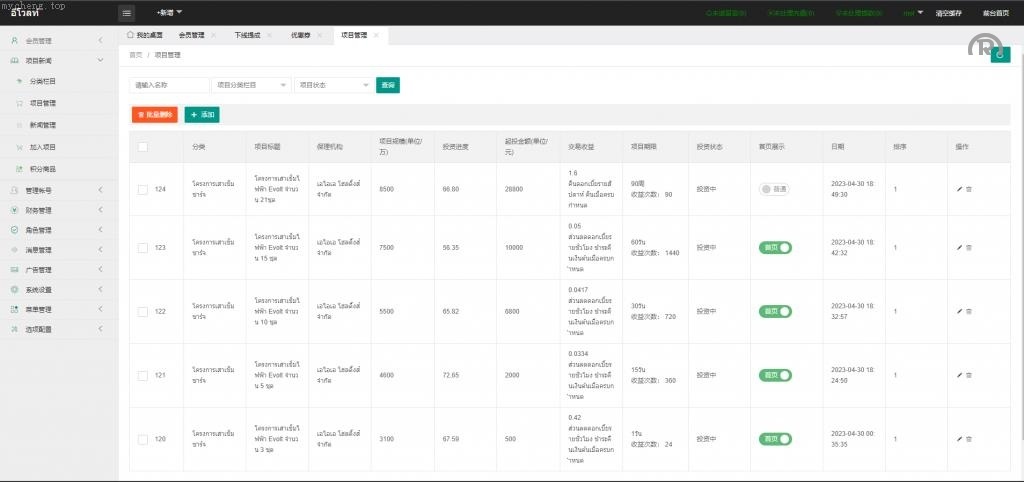1024x482 pixels.
Task: Click the orange 批量删除 button
Action: pos(154,115)
